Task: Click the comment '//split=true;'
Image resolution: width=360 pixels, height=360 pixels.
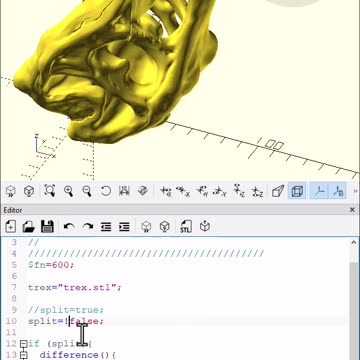Action: coord(66,310)
